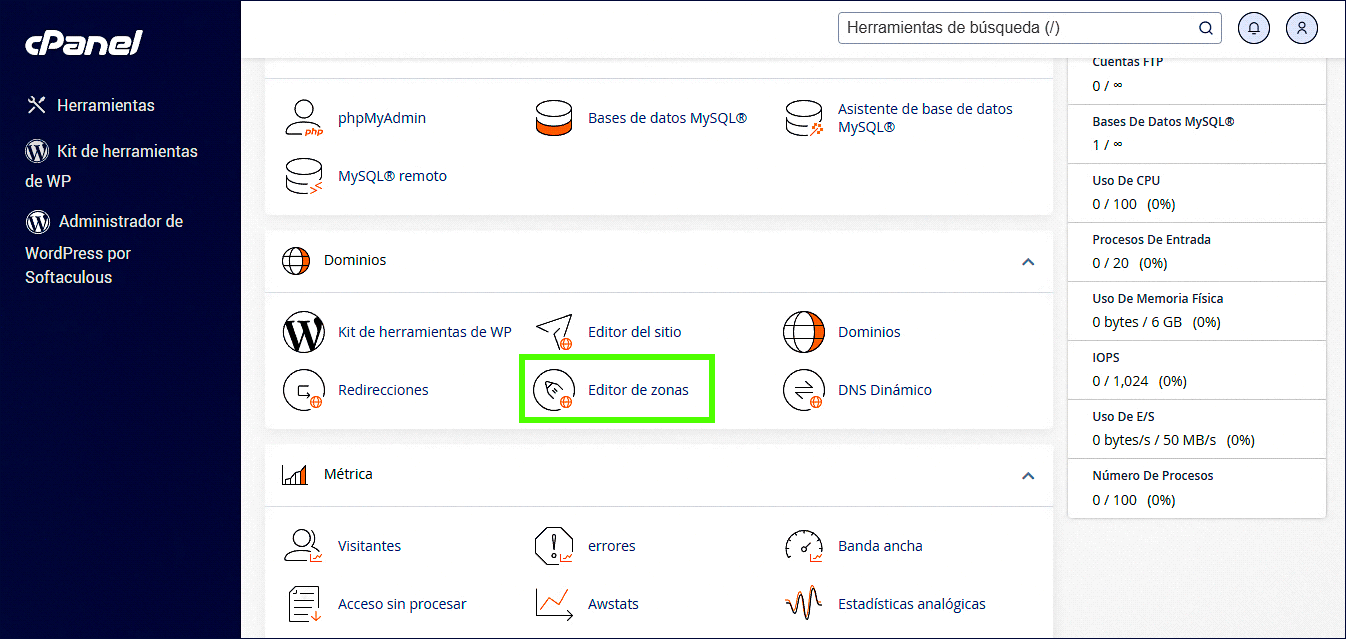Click the Banda ancha gauge icon
The height and width of the screenshot is (639, 1346).
point(804,546)
